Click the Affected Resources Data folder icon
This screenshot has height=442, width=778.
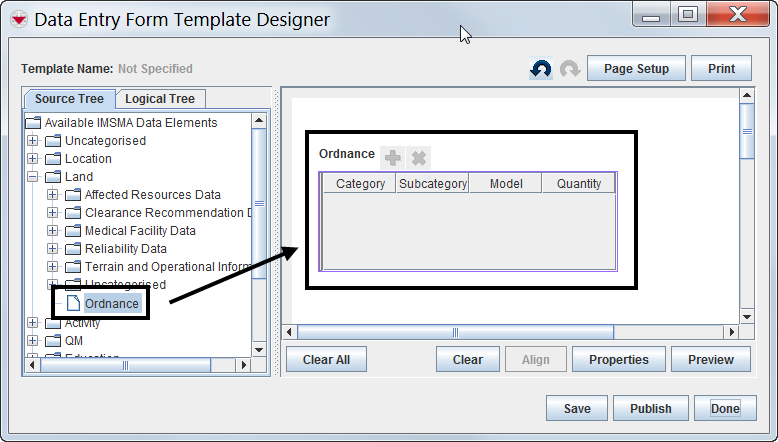tap(72, 195)
